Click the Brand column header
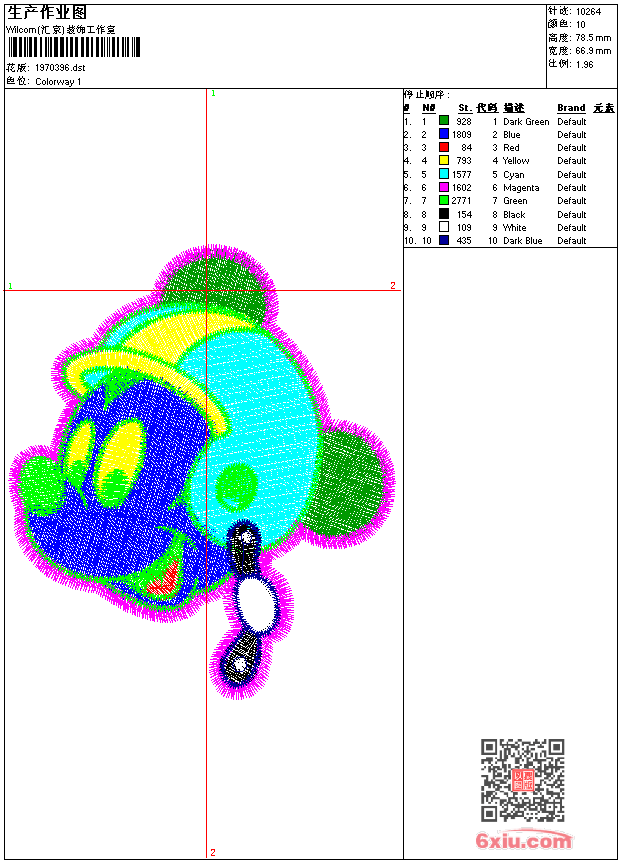 tap(571, 108)
